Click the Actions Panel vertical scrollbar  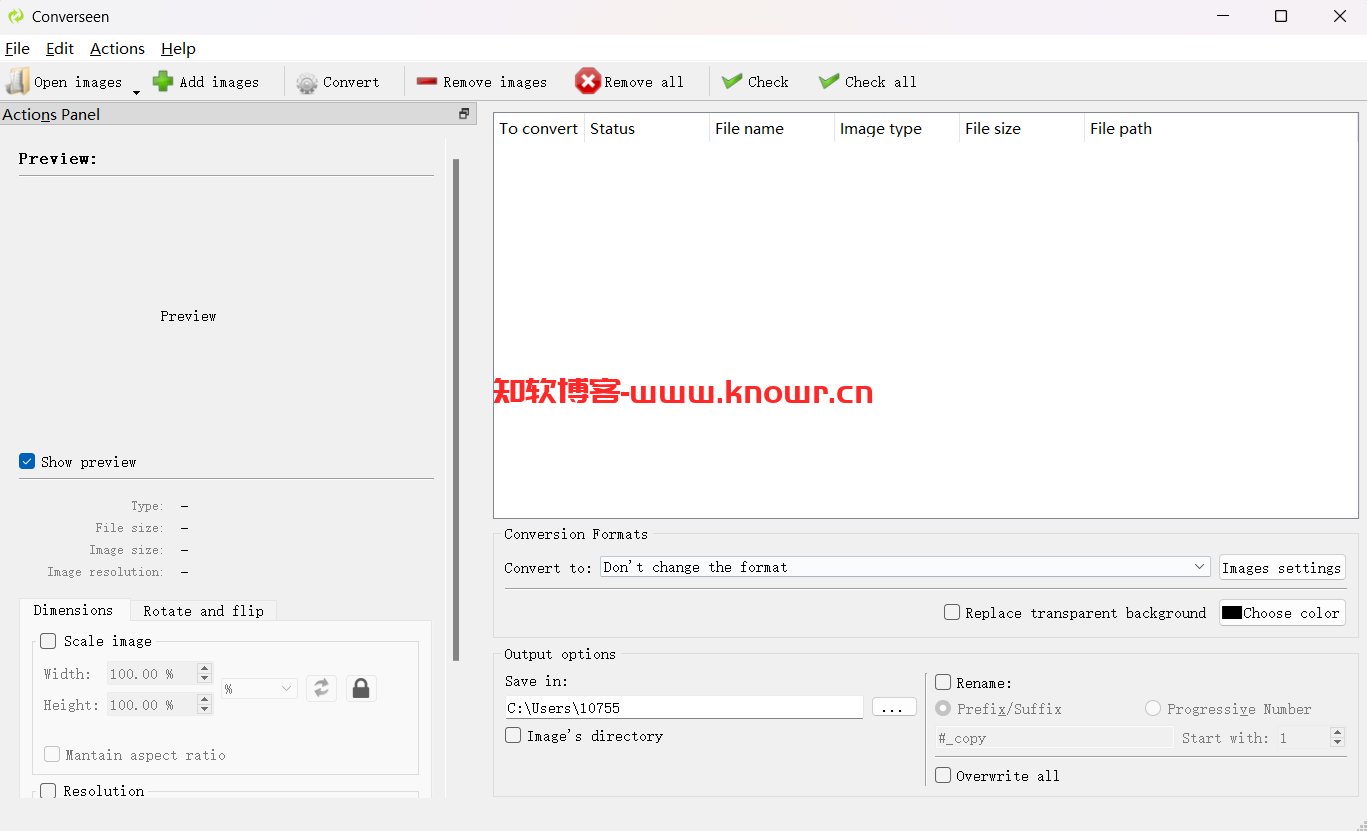[x=457, y=410]
